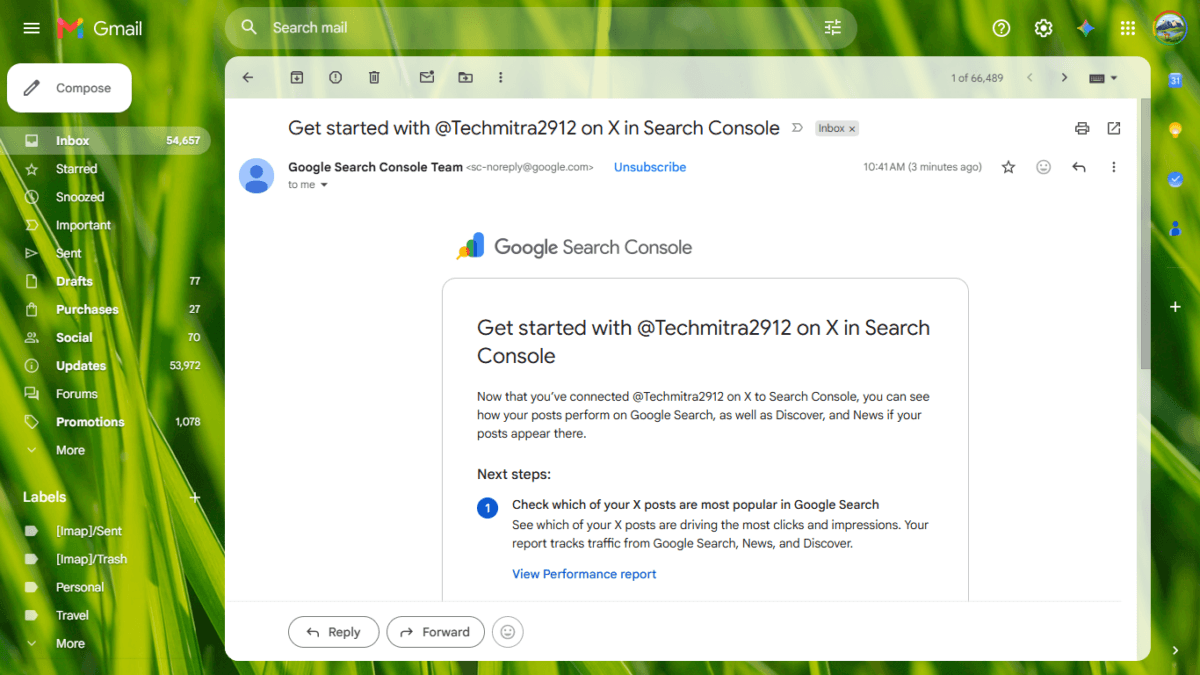Screen dimensions: 1200x675
Task: Open the Forums category
Action: 105,394
